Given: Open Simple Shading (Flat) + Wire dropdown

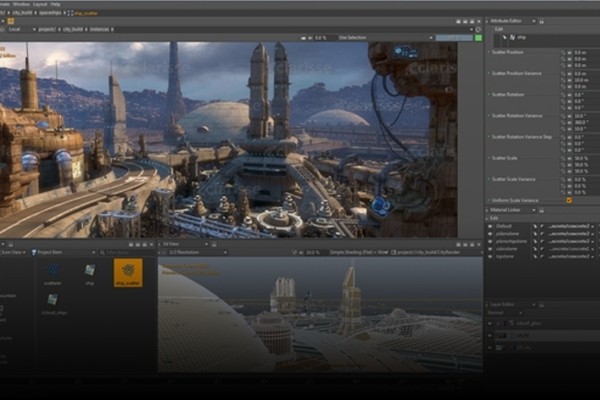Looking at the screenshot, I should [358, 252].
